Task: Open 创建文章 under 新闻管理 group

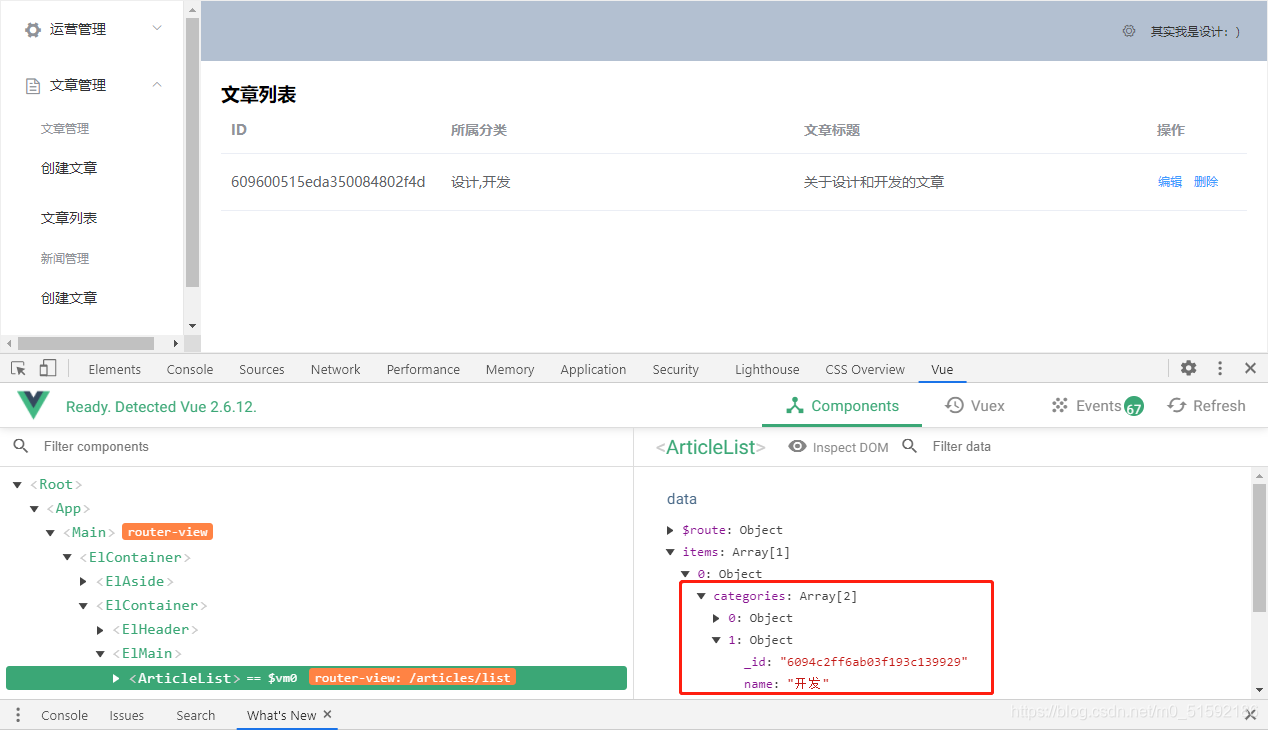Action: [69, 298]
